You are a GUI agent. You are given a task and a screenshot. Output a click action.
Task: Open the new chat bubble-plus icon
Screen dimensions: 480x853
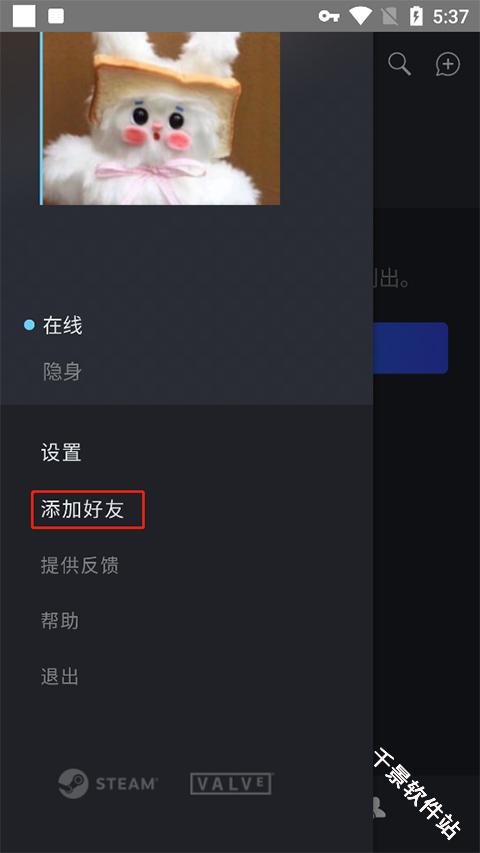[x=448, y=64]
